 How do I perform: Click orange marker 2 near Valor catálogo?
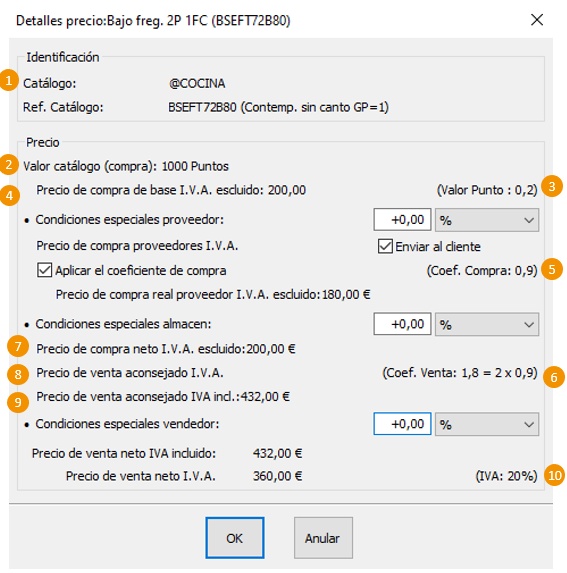(x=9, y=164)
